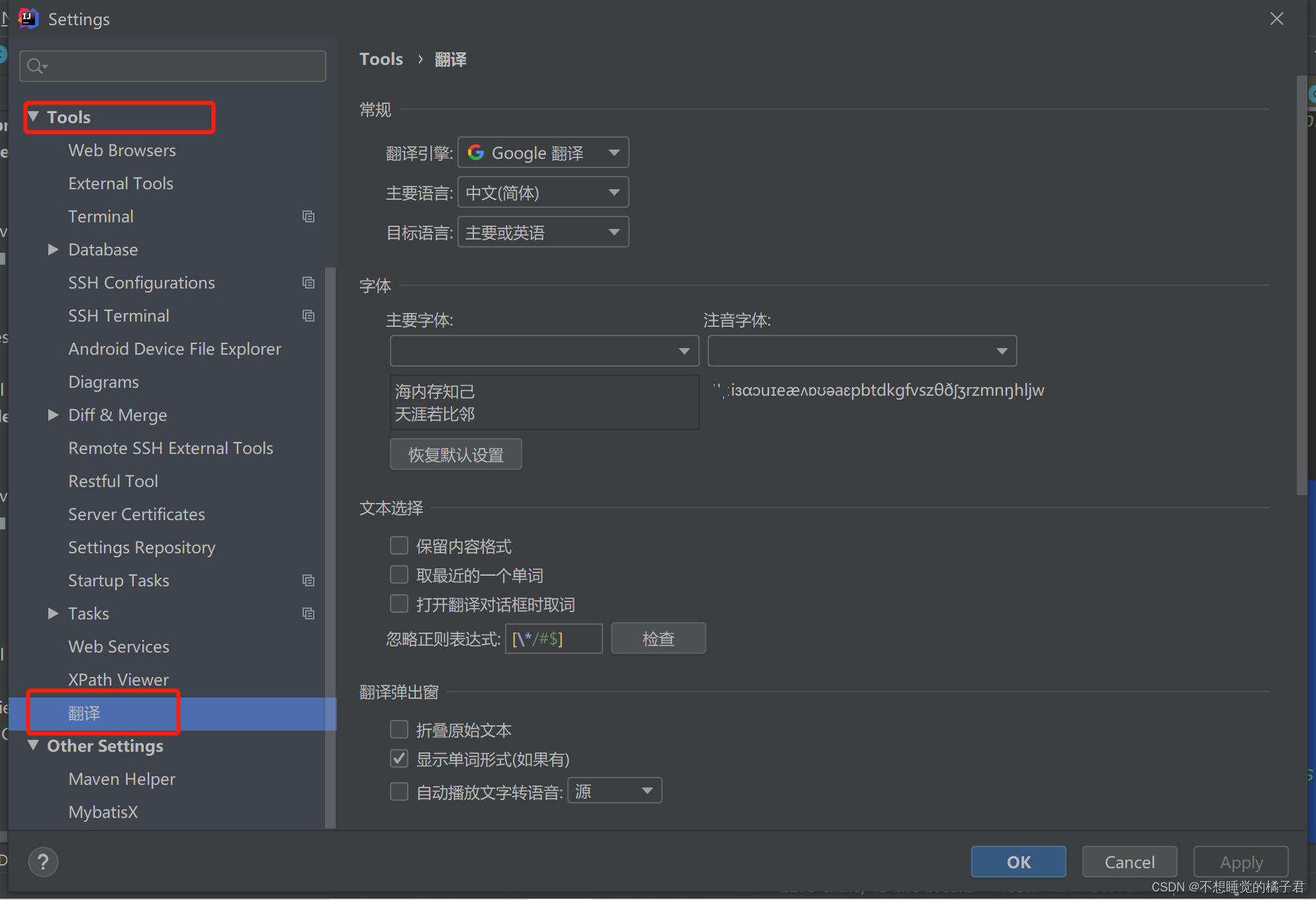The image size is (1316, 900).
Task: Enable the 保留内容格式 checkbox
Action: click(x=399, y=546)
